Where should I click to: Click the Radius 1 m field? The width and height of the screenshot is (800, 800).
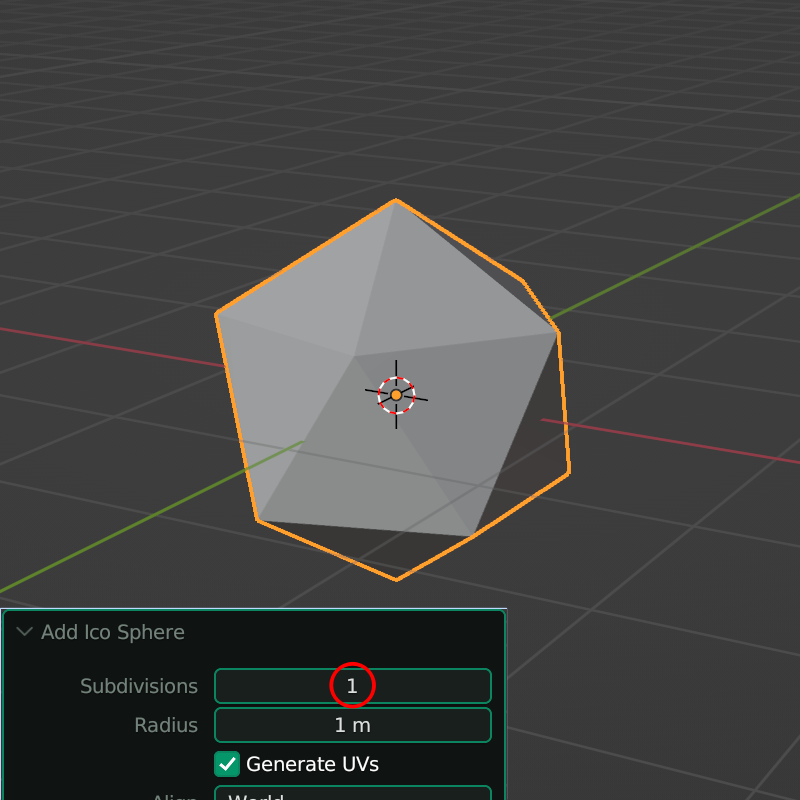(353, 724)
